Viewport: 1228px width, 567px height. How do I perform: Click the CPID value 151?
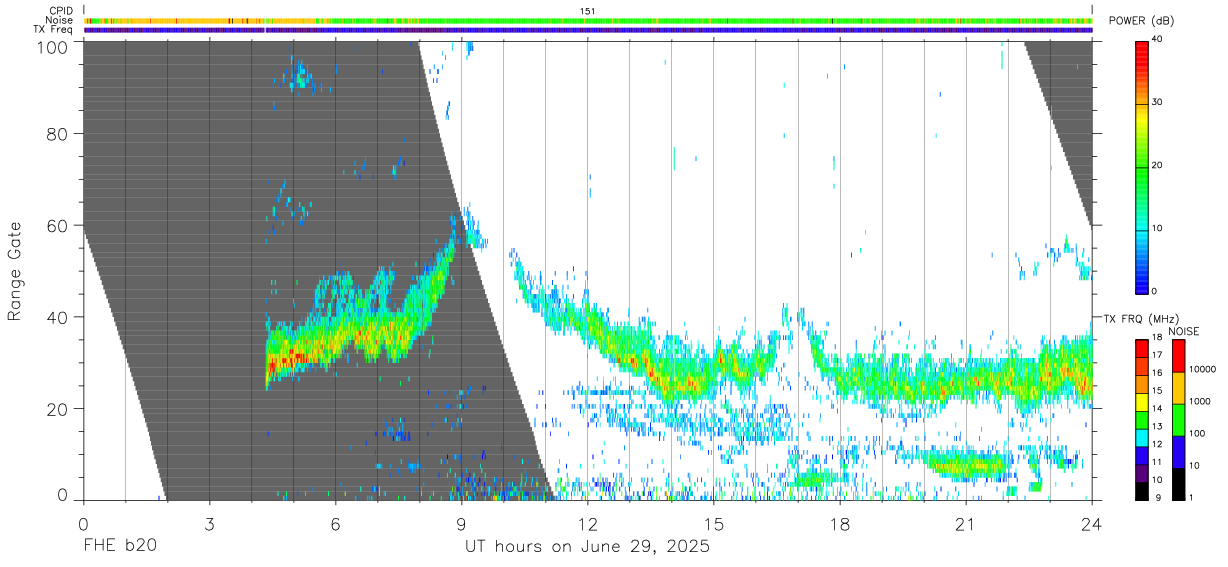pos(588,11)
